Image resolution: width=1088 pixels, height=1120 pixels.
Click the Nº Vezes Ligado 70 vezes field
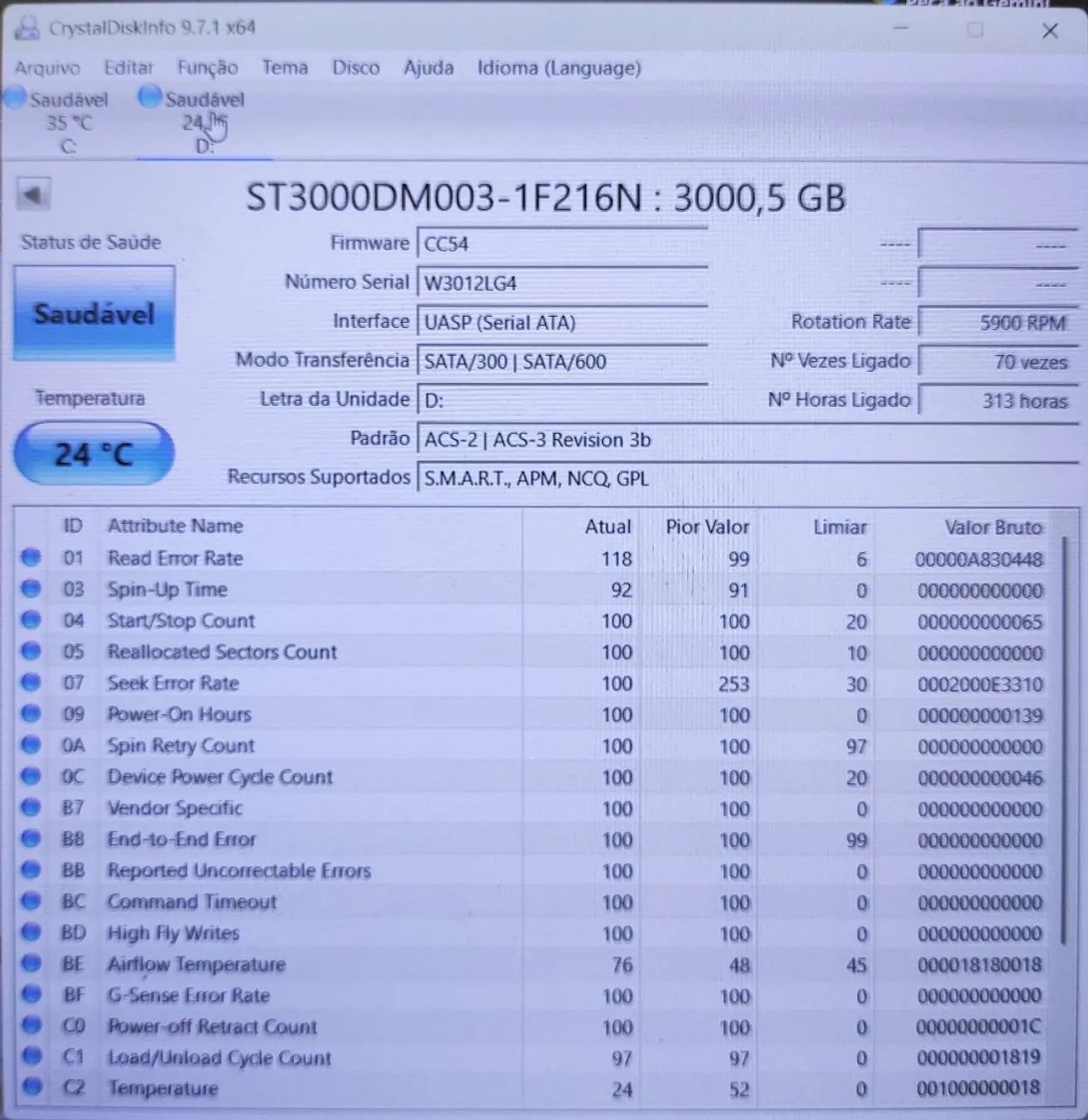[998, 361]
